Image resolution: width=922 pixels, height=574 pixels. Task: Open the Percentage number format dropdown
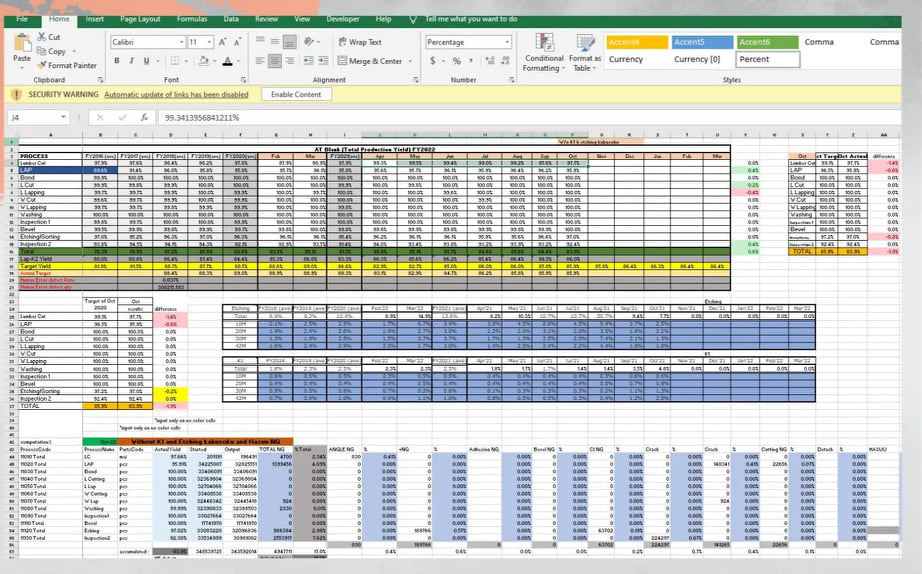[x=507, y=42]
